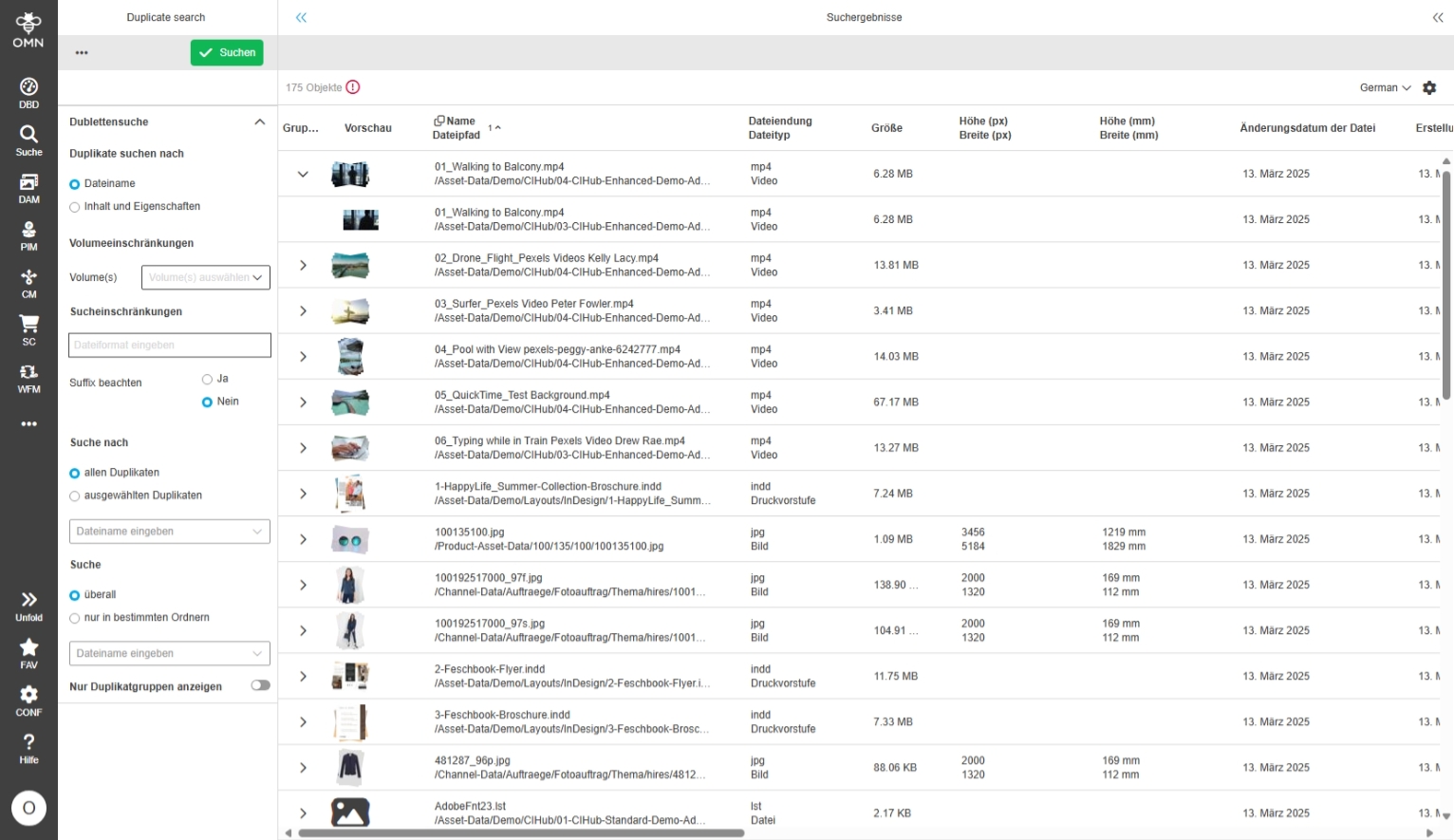Select the 'Inhalt und Eigenschaften' radio option

click(75, 207)
